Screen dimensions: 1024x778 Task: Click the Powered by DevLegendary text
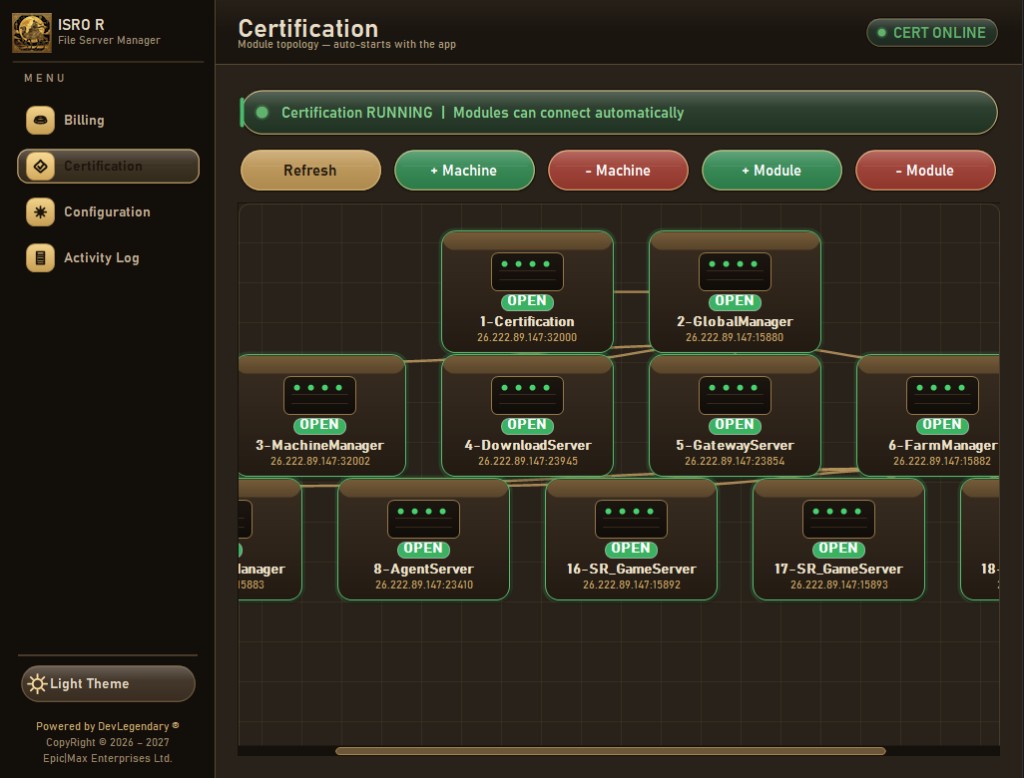tap(108, 726)
